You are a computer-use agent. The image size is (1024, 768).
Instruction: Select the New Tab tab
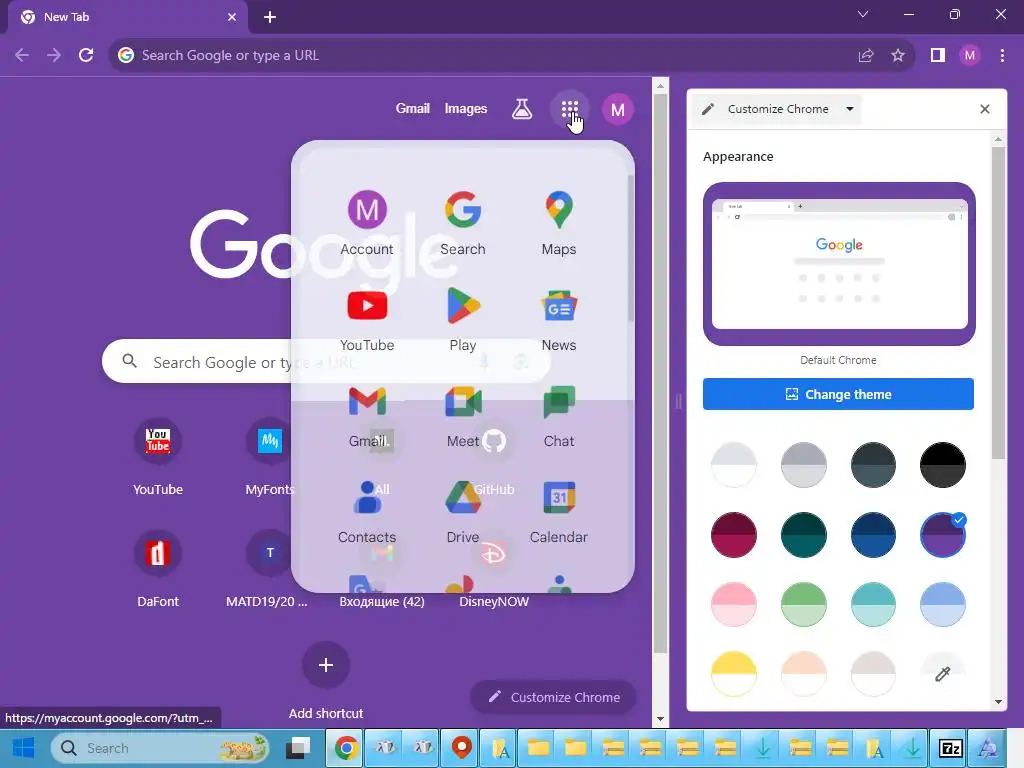tap(128, 17)
